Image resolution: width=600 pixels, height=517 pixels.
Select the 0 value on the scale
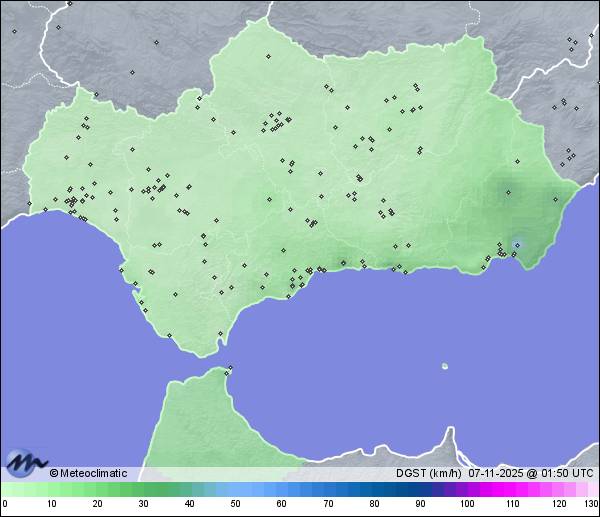click(4, 504)
